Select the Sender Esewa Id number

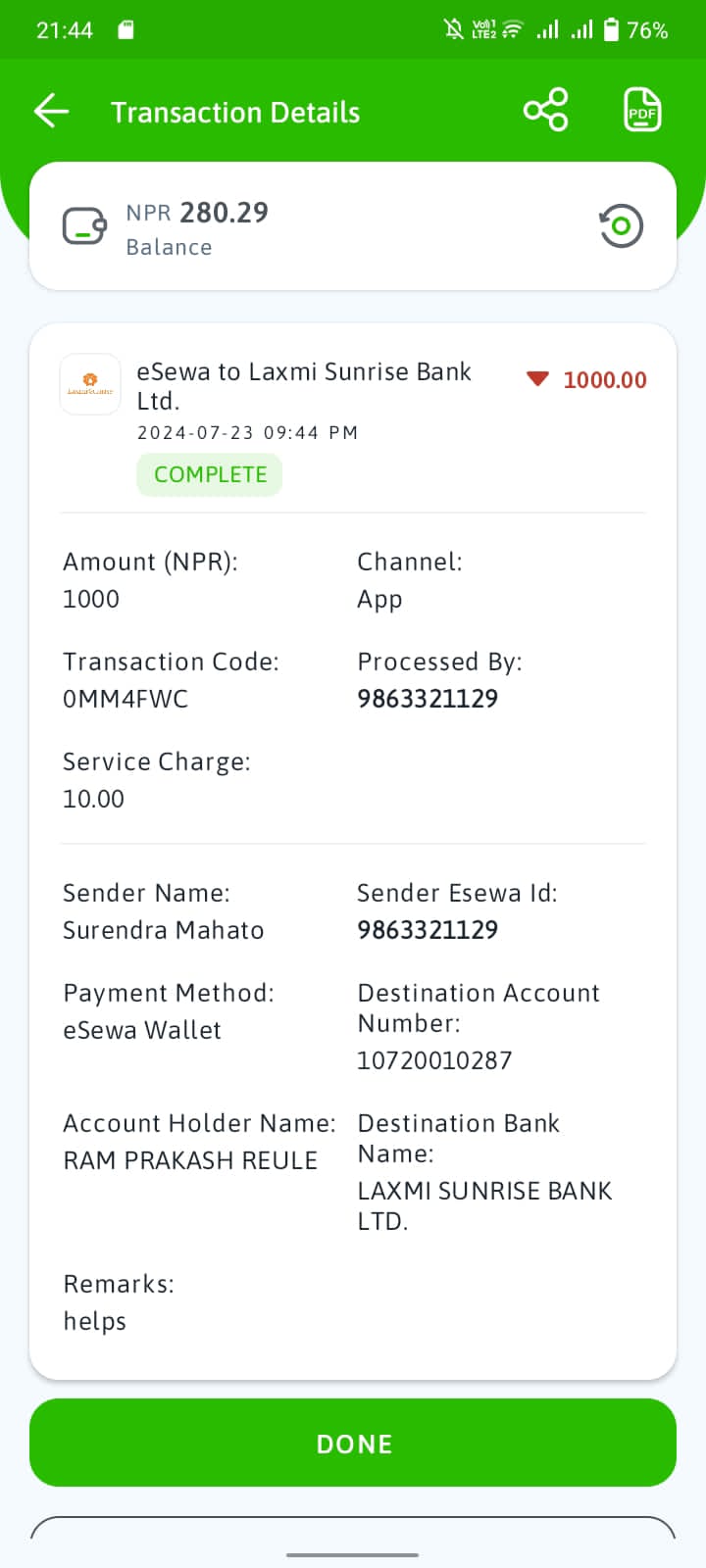[428, 930]
